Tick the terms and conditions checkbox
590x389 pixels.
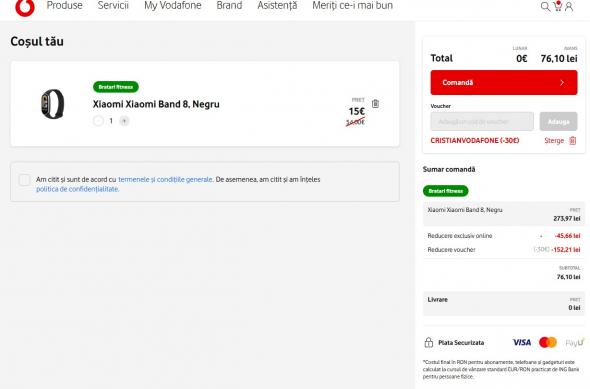(x=24, y=180)
